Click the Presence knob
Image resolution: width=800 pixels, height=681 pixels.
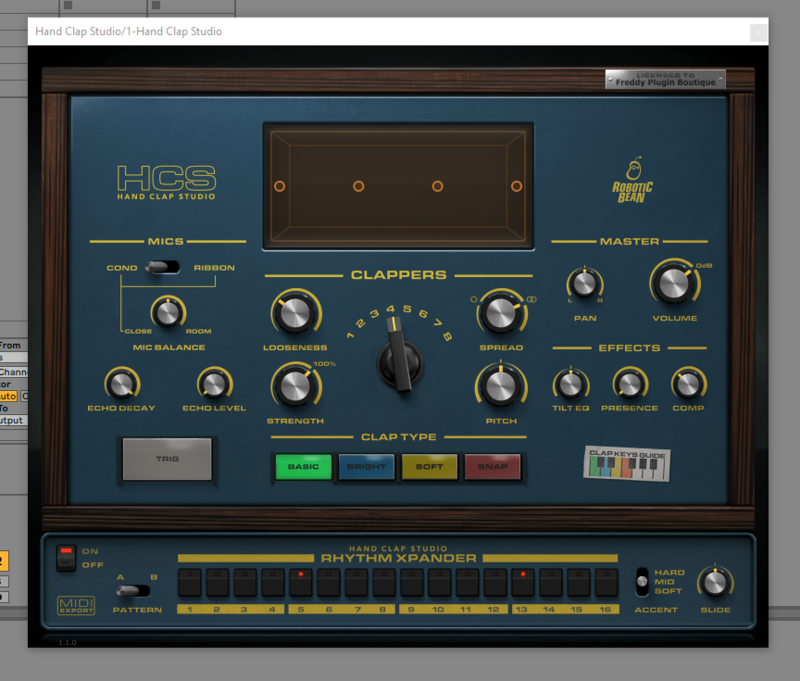tap(630, 384)
